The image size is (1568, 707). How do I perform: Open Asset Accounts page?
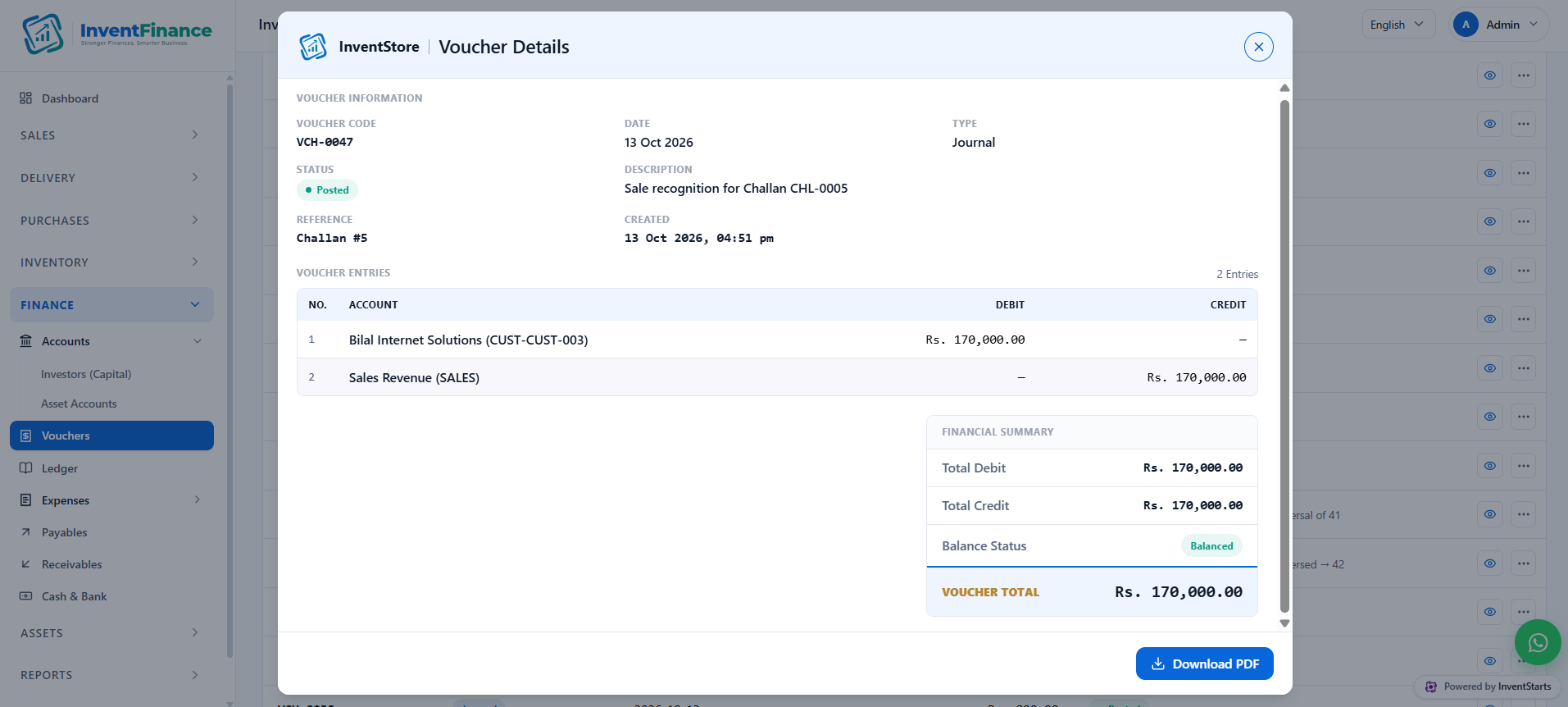tap(79, 404)
